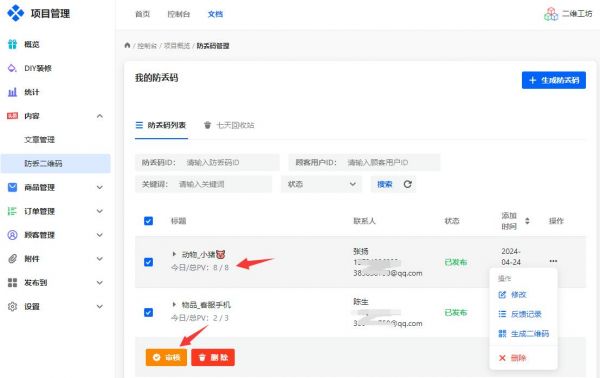Toggle the select-all checkbox in table header
The height and width of the screenshot is (378, 600).
coord(148,221)
